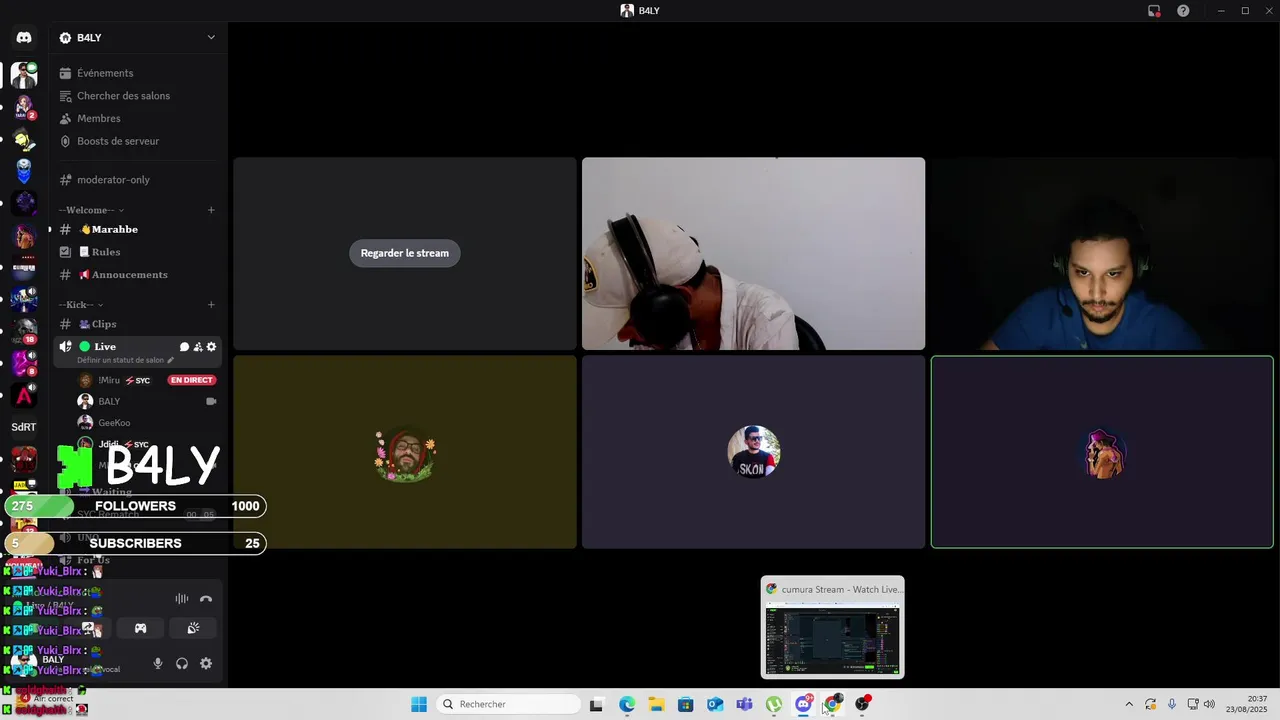The height and width of the screenshot is (720, 1280).
Task: Open the Marahbe channel
Action: 138,229
